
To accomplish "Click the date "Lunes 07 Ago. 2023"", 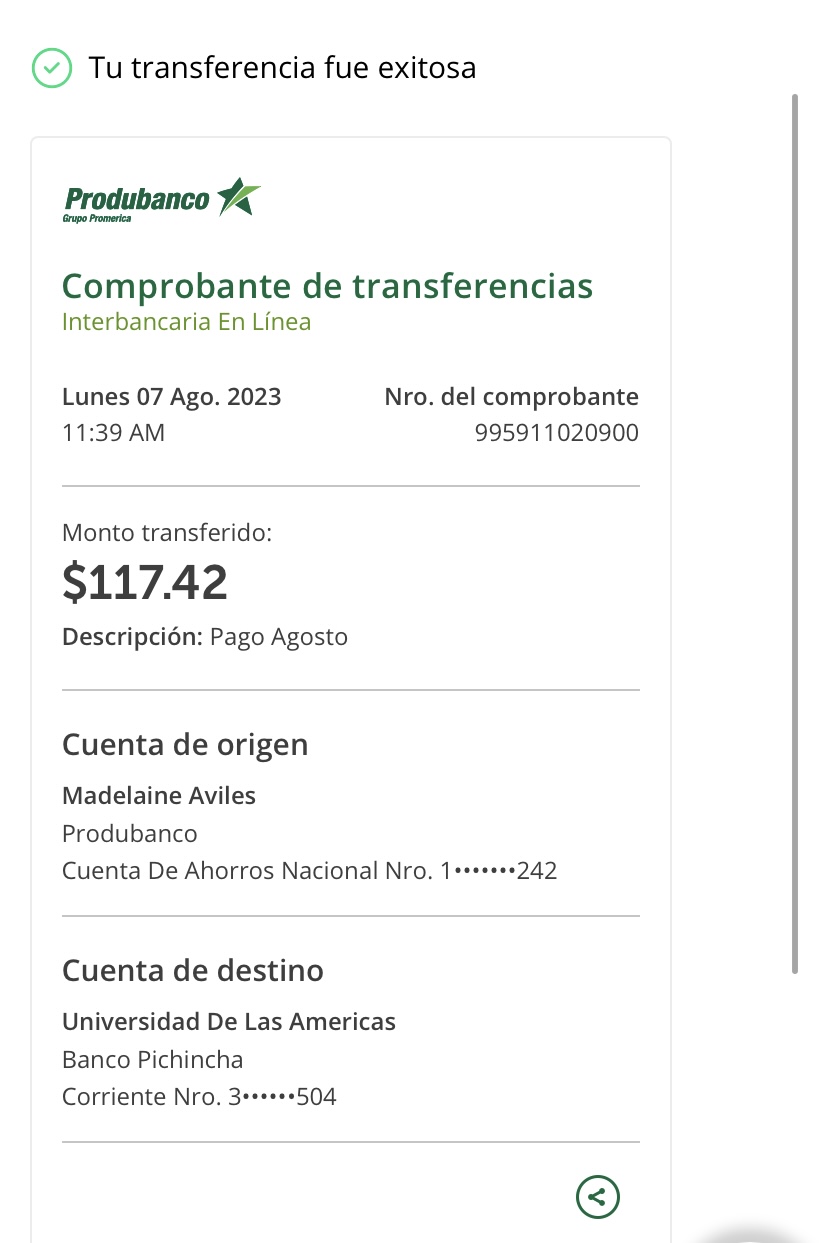I will click(171, 397).
